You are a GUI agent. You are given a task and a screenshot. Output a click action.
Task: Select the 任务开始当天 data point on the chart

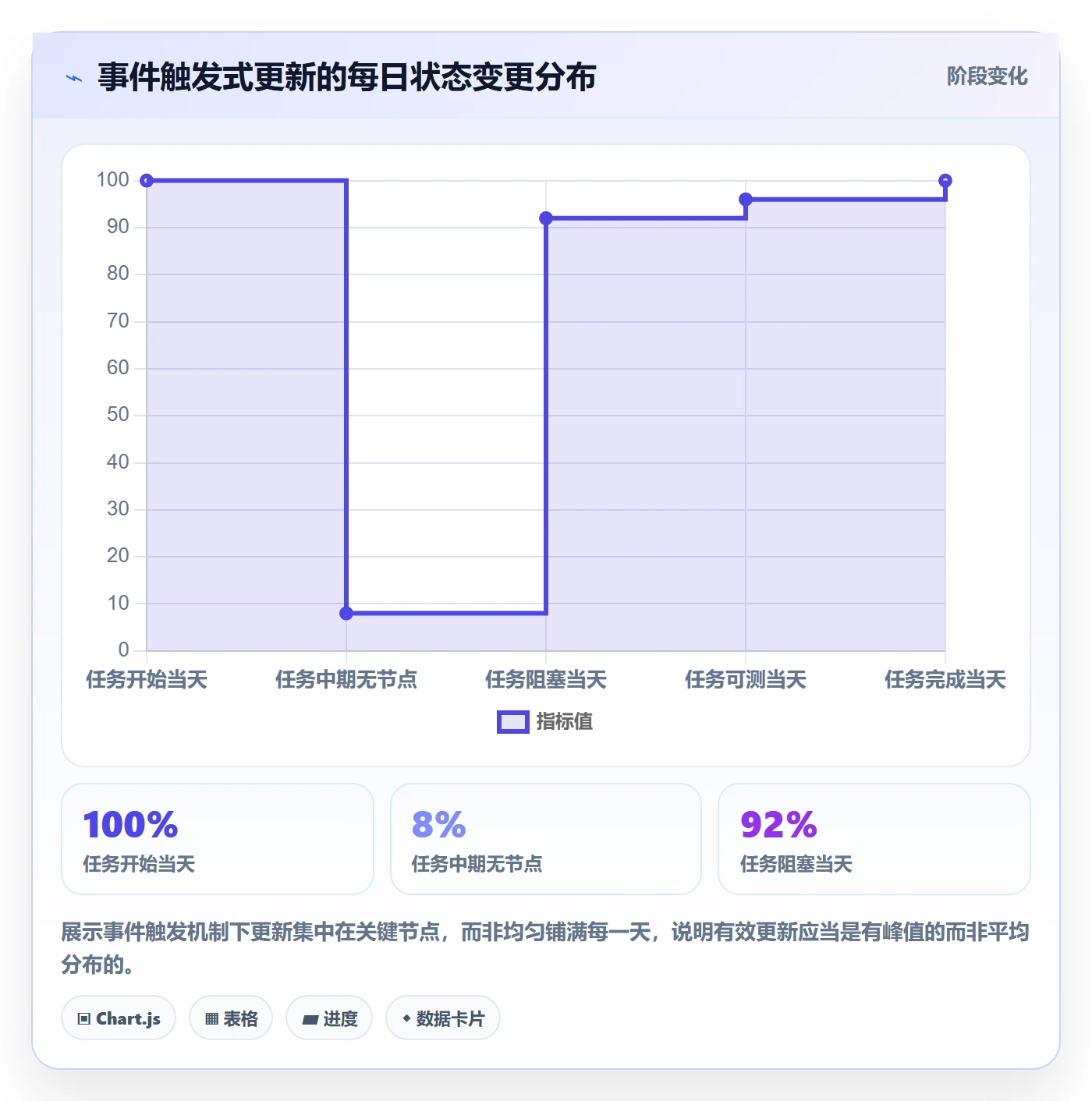147,181
